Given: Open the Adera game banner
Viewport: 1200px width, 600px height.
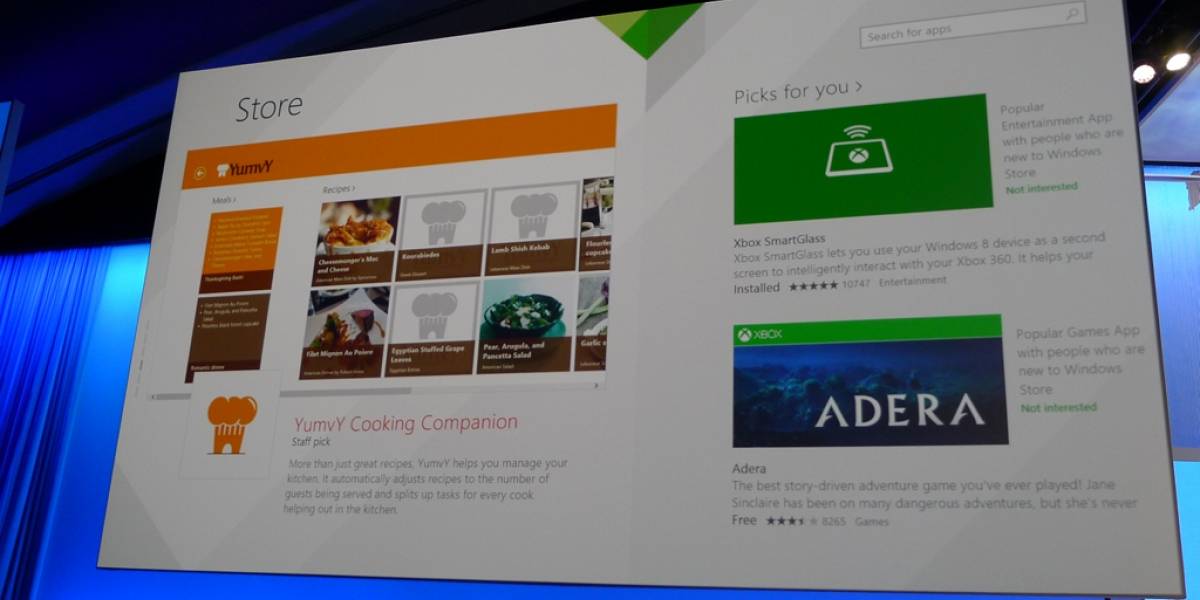Looking at the screenshot, I should tap(870, 381).
